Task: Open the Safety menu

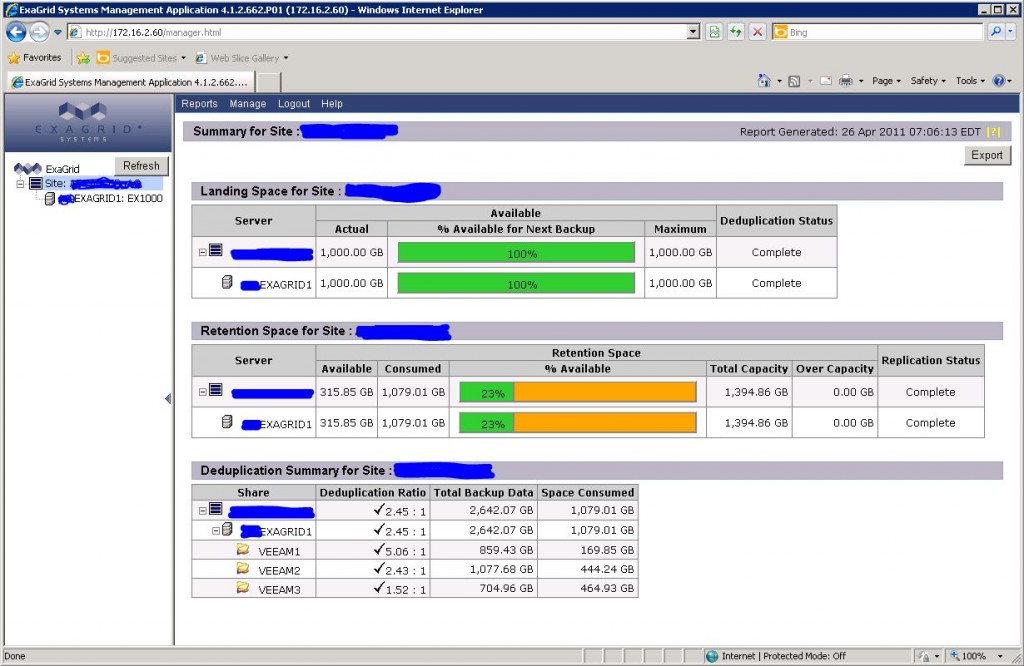Action: click(928, 81)
